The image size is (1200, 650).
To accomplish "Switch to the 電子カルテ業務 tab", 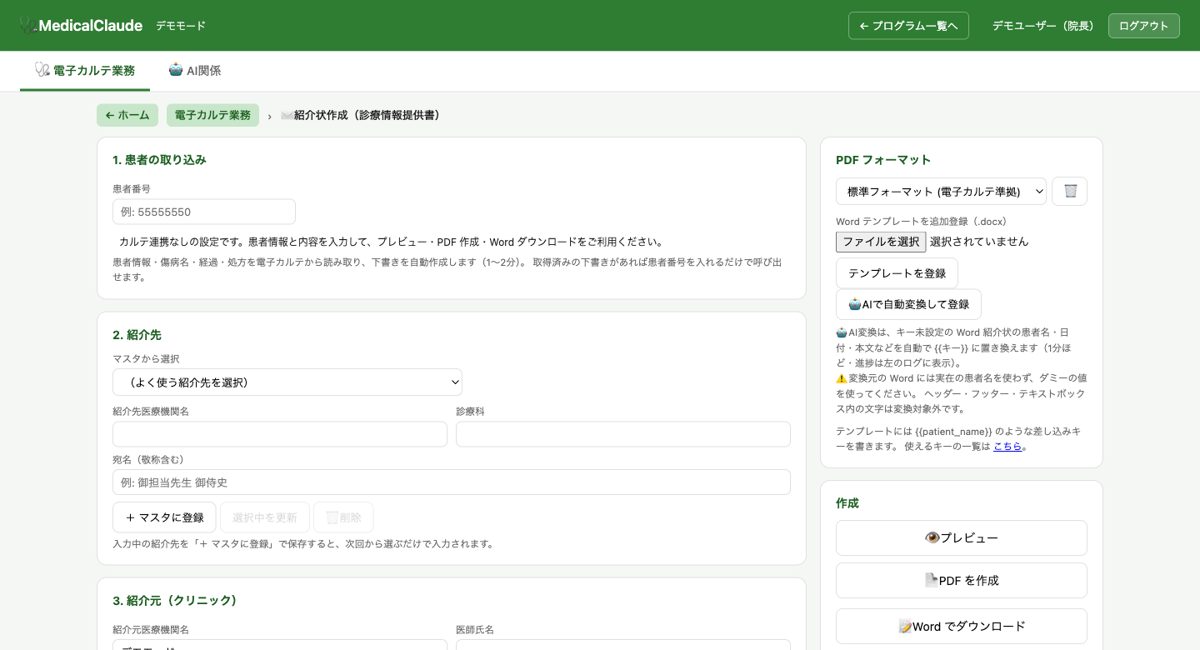I will click(85, 71).
